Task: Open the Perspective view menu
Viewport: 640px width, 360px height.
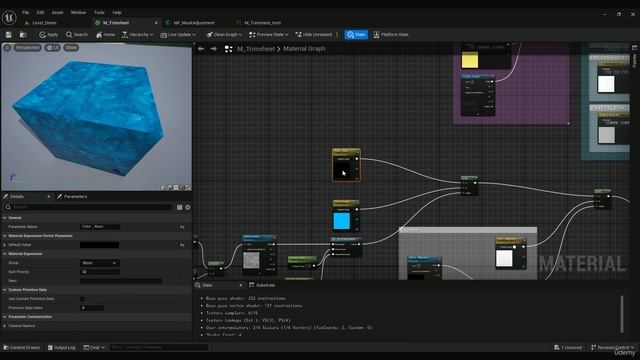Action: coord(27,48)
